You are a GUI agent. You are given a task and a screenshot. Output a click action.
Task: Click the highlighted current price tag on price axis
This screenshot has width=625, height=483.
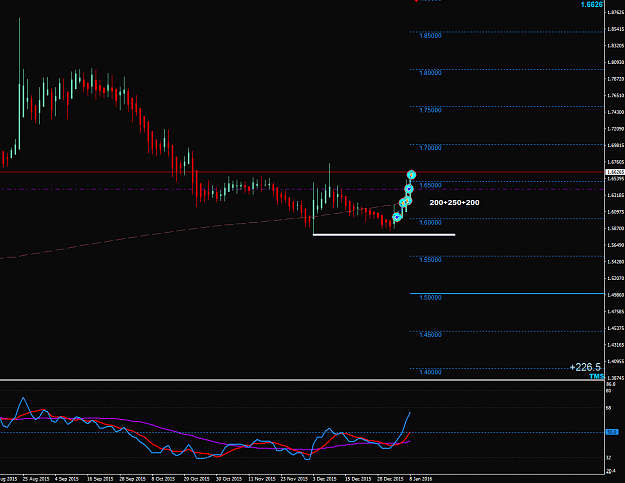[615, 172]
